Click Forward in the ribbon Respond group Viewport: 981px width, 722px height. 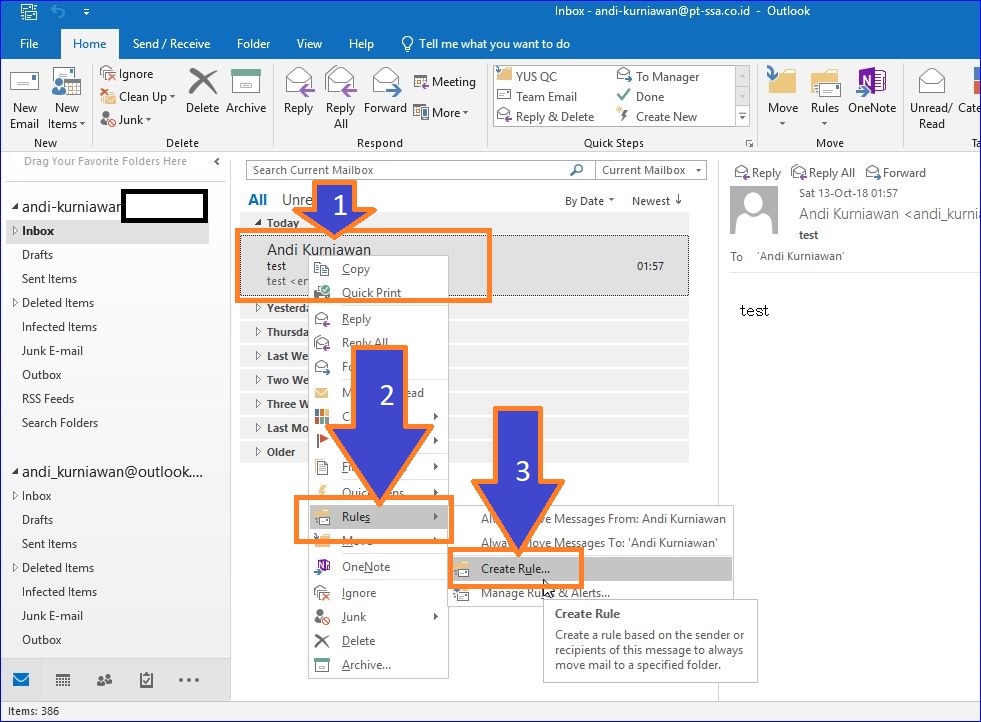(x=385, y=91)
